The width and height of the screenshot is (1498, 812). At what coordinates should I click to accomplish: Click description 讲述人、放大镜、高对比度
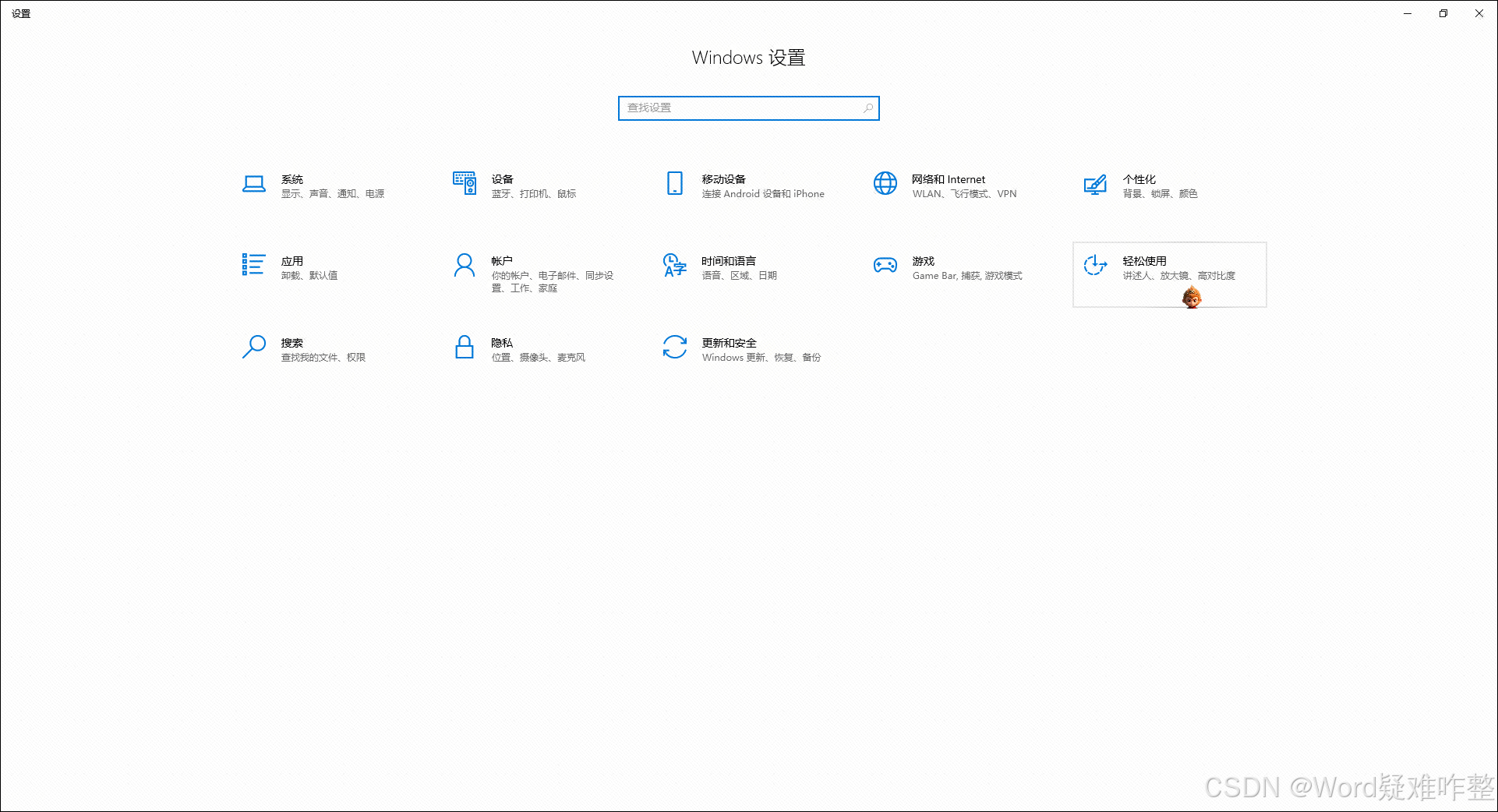point(1179,276)
